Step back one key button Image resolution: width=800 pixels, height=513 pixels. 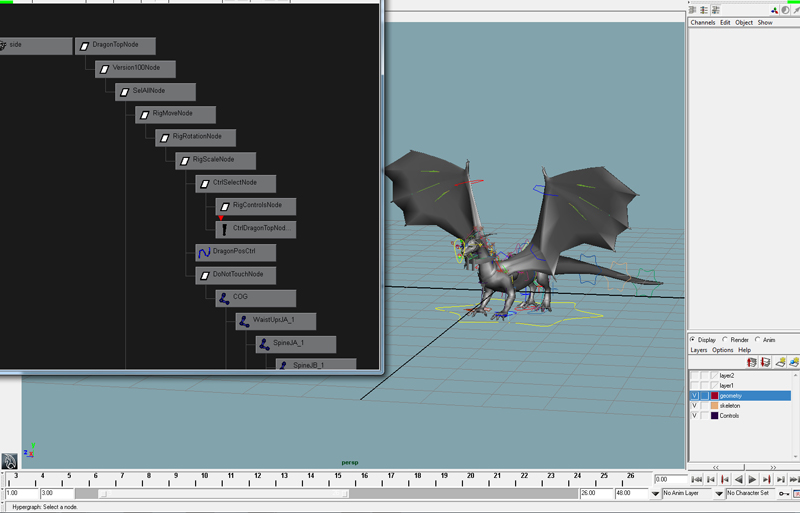724,480
